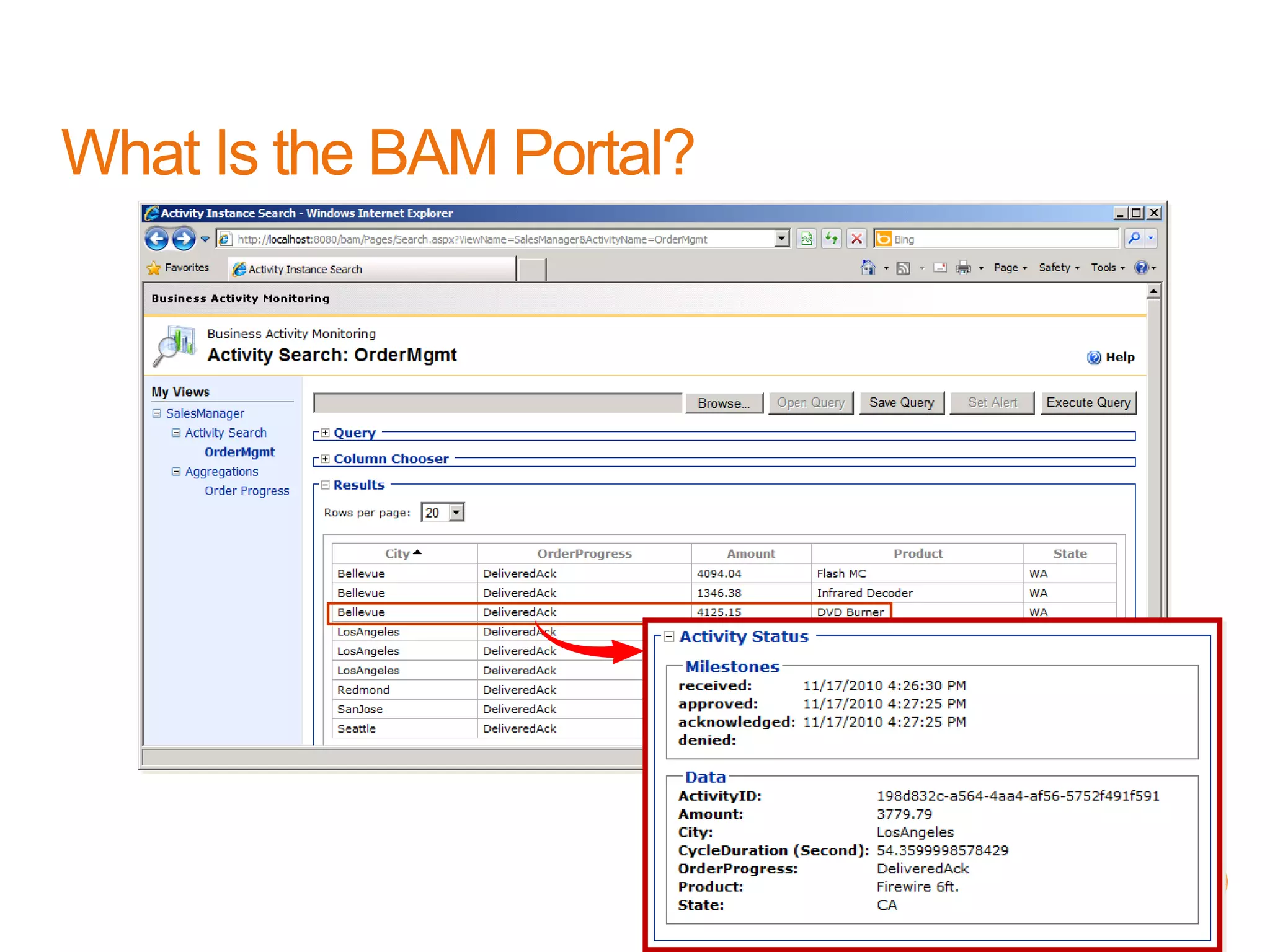Open the address bar history dropdown
Screen dimensions: 1270x952
click(x=782, y=239)
